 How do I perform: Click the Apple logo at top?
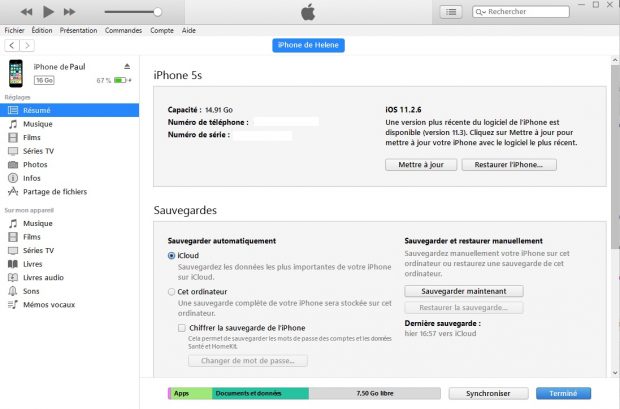[x=308, y=12]
